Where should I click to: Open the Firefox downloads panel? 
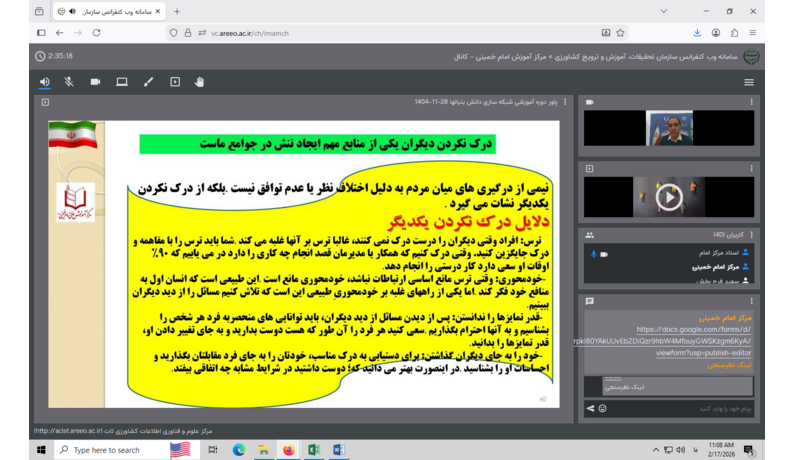(x=697, y=33)
